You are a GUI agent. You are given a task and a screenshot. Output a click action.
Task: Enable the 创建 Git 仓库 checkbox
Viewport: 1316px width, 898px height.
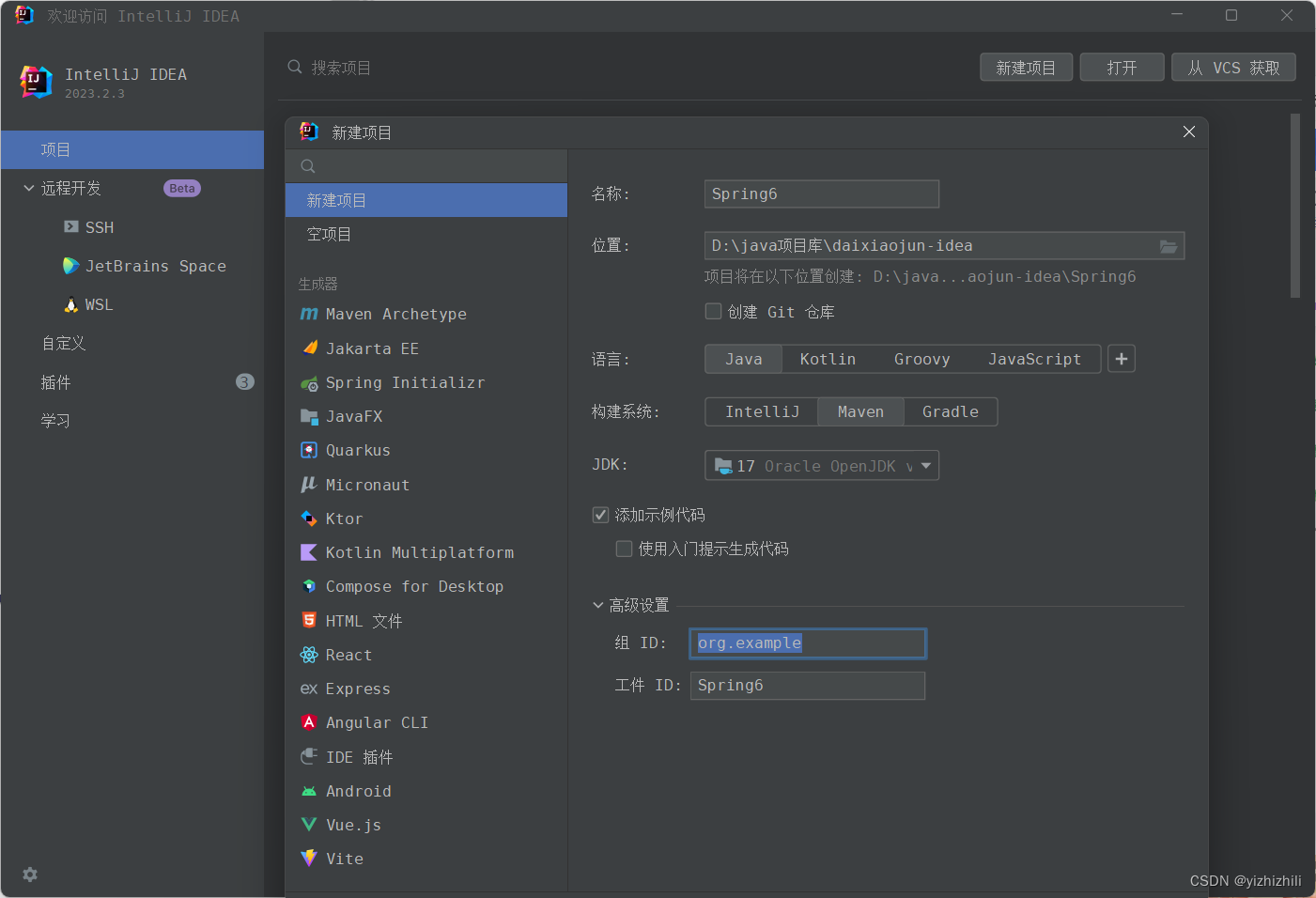click(713, 311)
